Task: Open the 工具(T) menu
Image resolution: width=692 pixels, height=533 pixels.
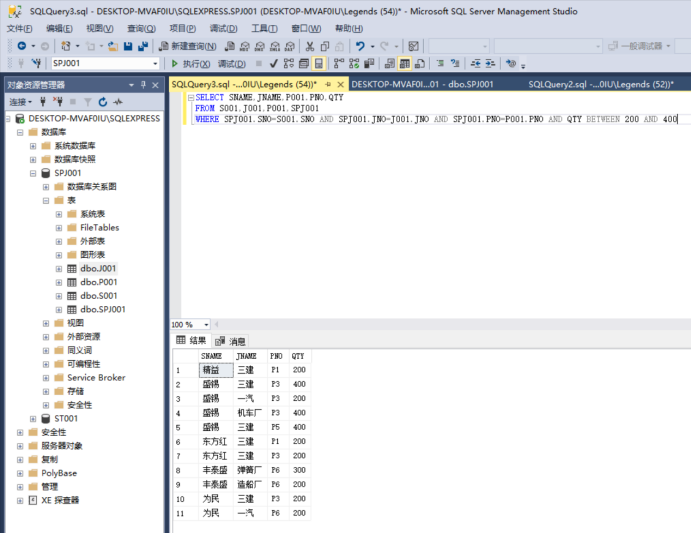Action: click(x=264, y=28)
